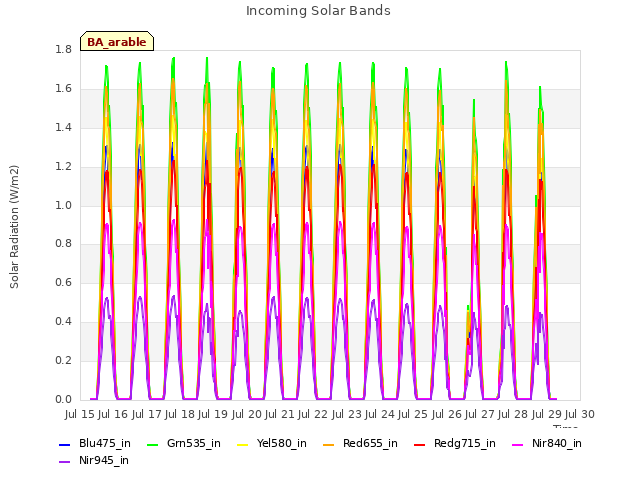Select the Nir945_in legend label
The width and height of the screenshot is (640, 480).
coord(104,460)
